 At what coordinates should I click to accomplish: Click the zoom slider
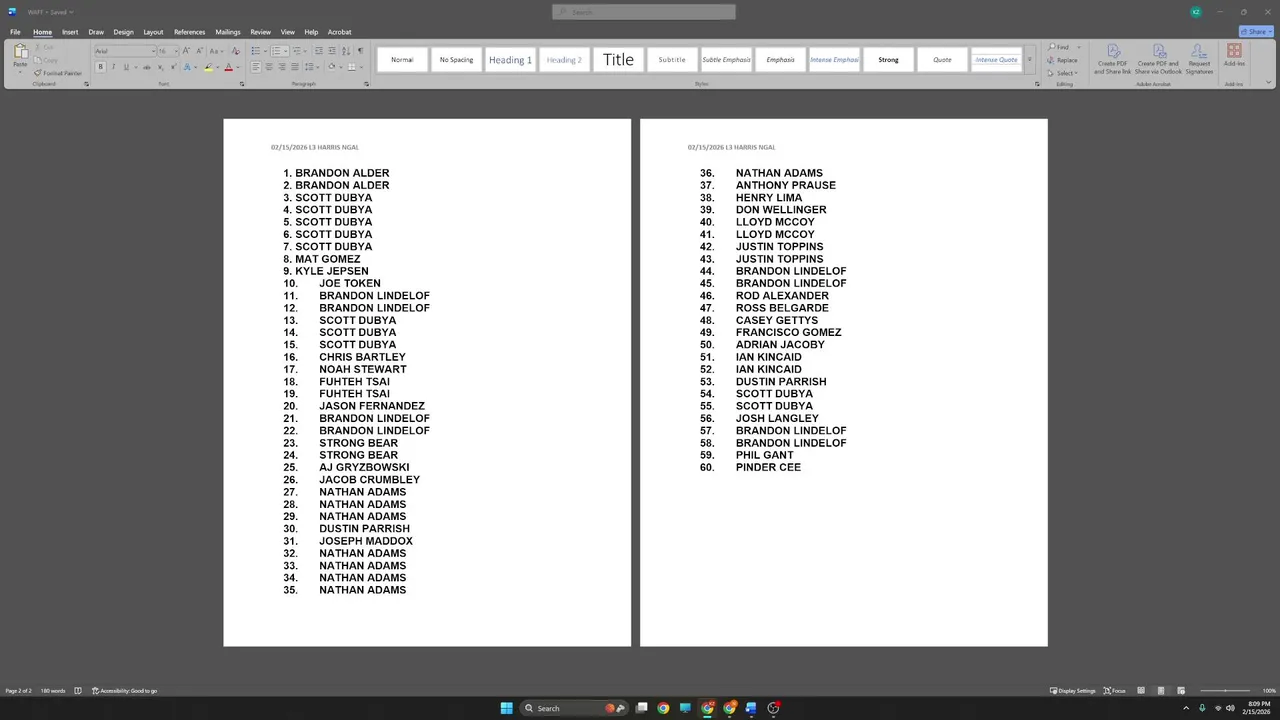(1227, 690)
